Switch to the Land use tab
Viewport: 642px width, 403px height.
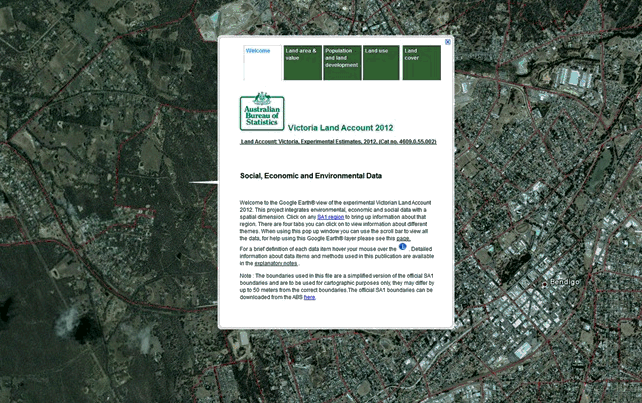tap(381, 62)
